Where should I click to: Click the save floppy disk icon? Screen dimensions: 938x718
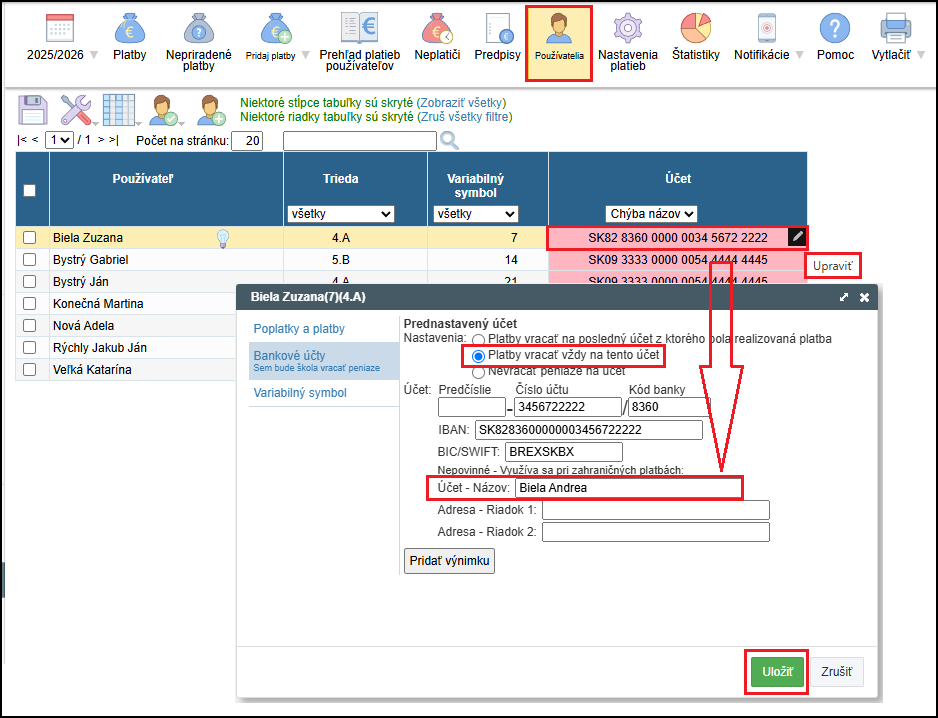coord(33,109)
